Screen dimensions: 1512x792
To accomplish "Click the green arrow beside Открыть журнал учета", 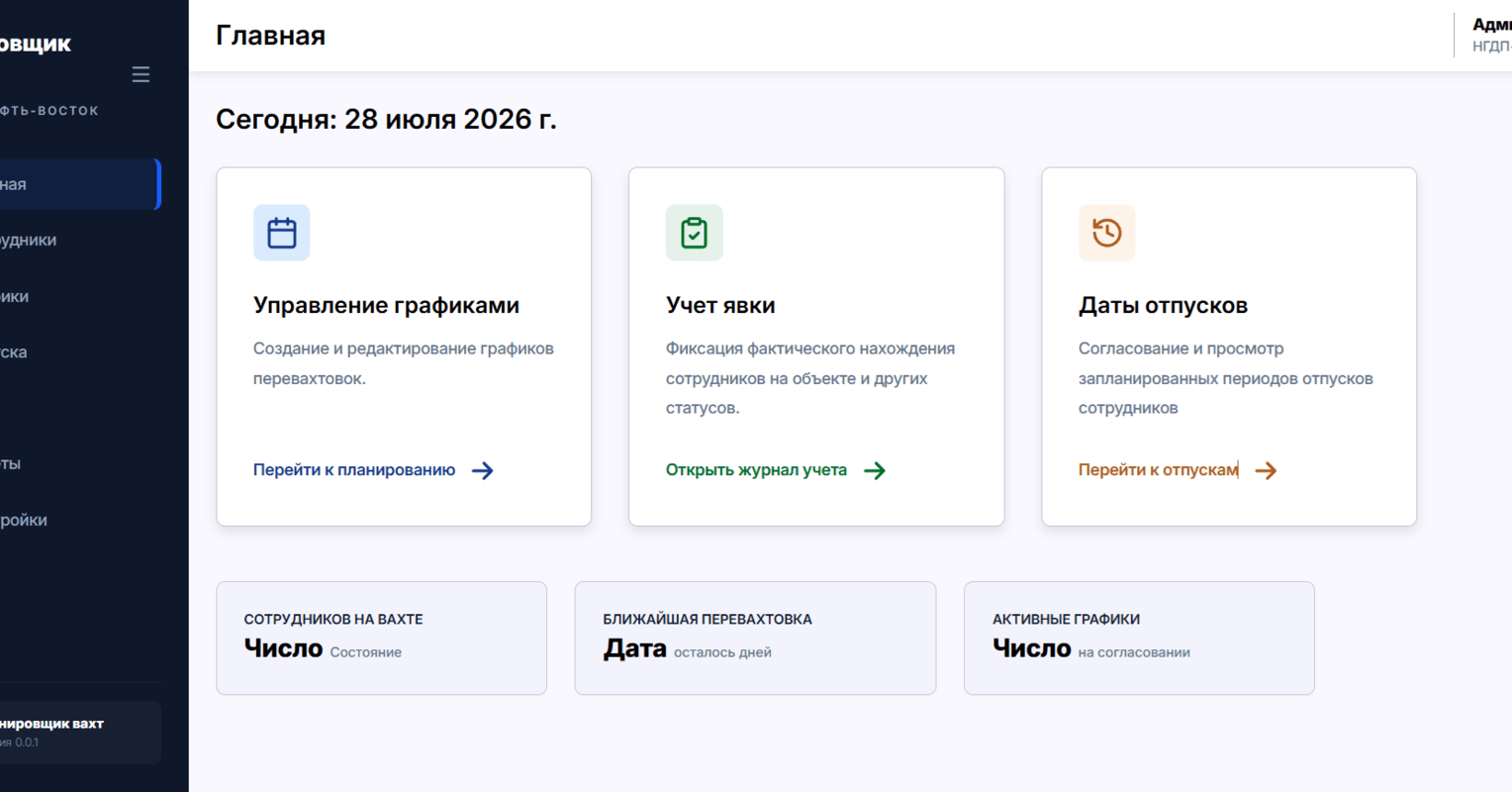I will pyautogui.click(x=875, y=470).
